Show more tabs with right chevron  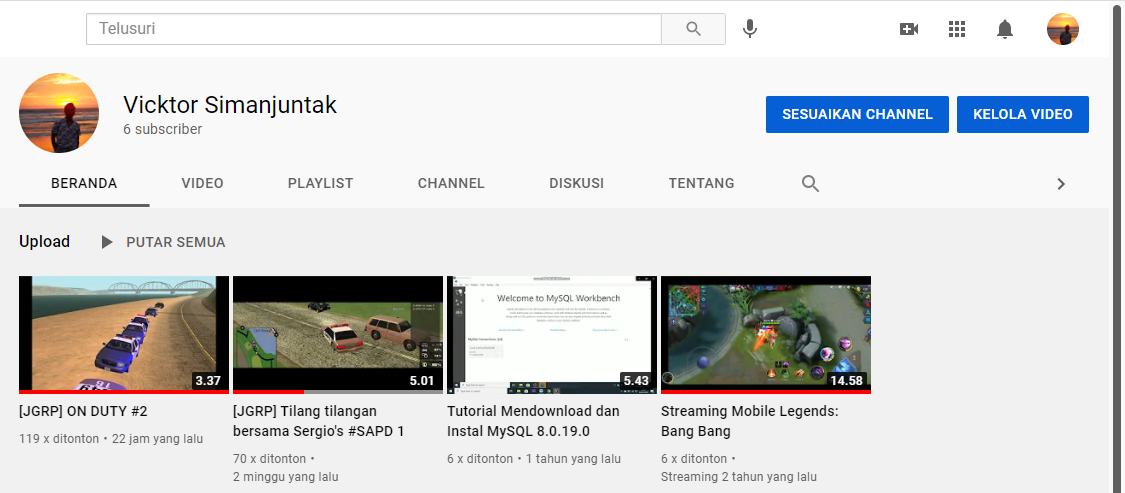(x=1061, y=184)
